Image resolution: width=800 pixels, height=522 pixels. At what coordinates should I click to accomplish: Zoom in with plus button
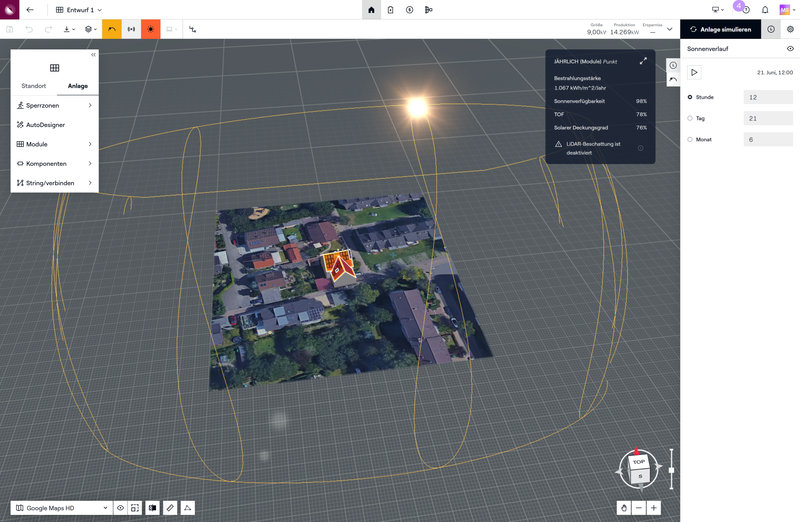click(654, 508)
